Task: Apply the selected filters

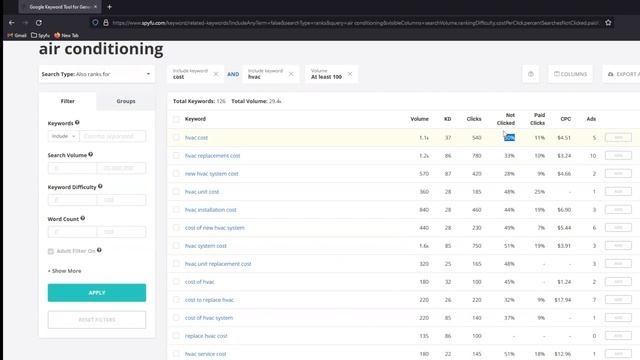Action: [97, 293]
